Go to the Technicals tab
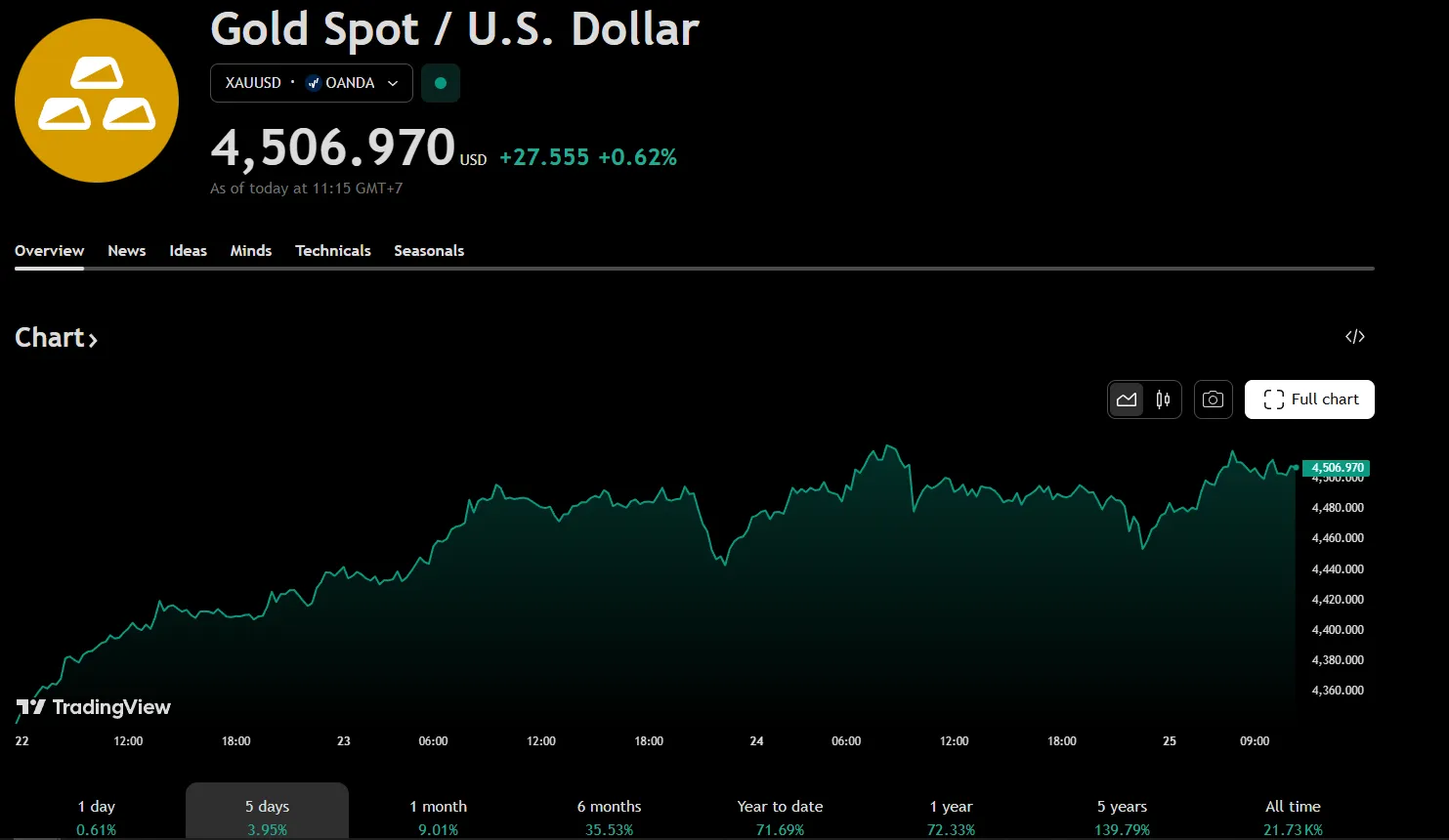 click(x=333, y=251)
